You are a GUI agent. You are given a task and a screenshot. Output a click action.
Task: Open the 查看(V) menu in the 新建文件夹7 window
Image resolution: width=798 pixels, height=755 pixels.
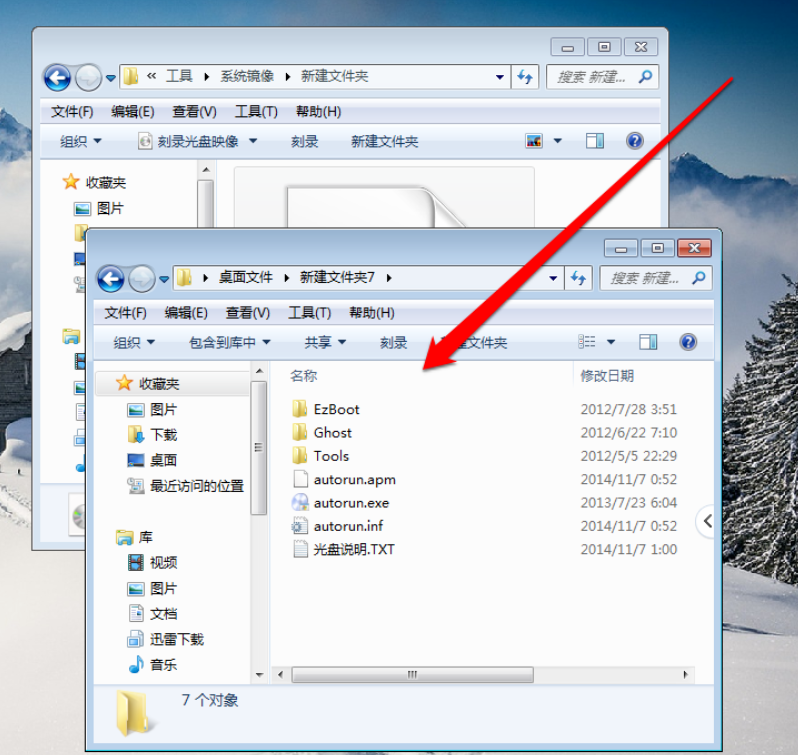[x=247, y=313]
